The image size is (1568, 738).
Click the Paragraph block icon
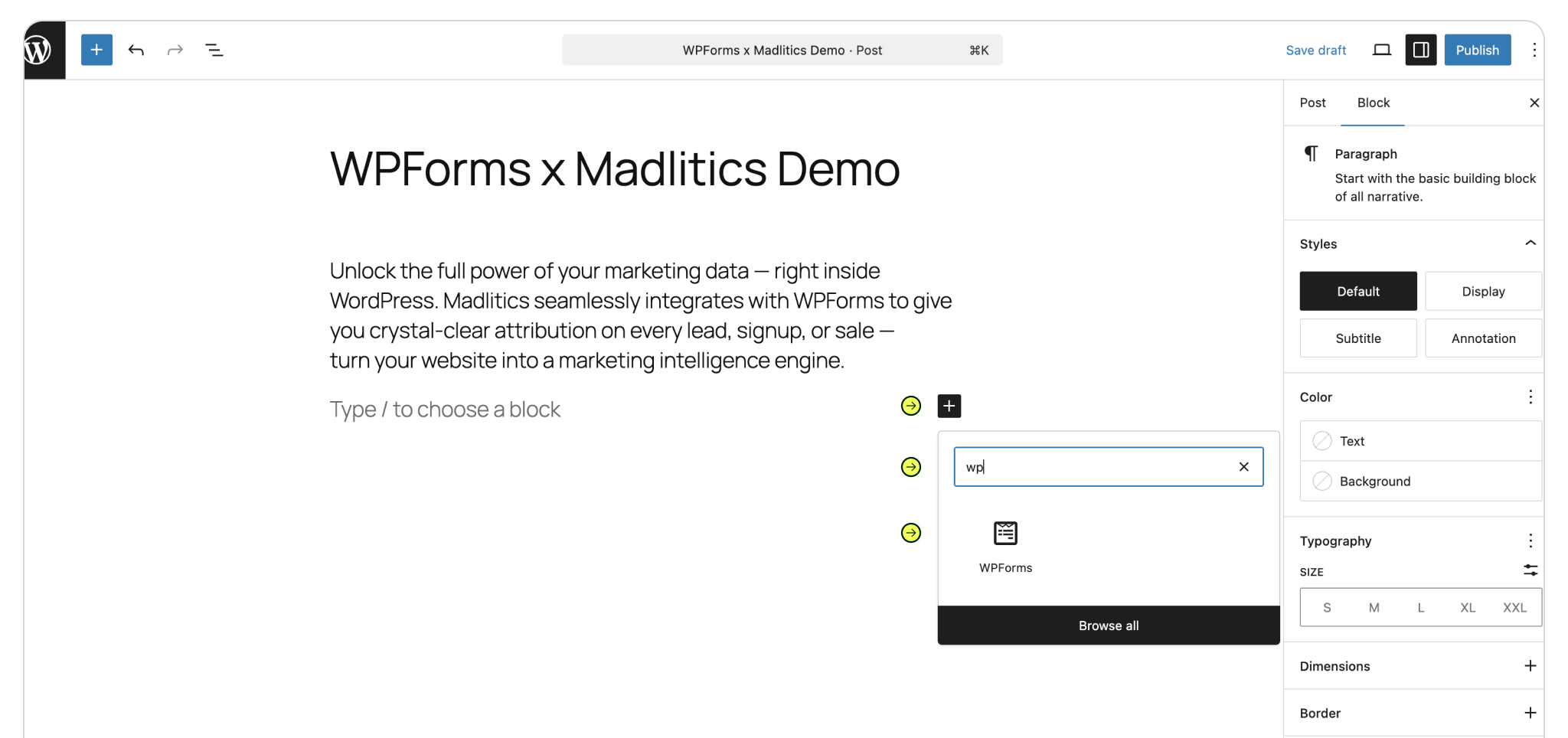click(x=1312, y=154)
